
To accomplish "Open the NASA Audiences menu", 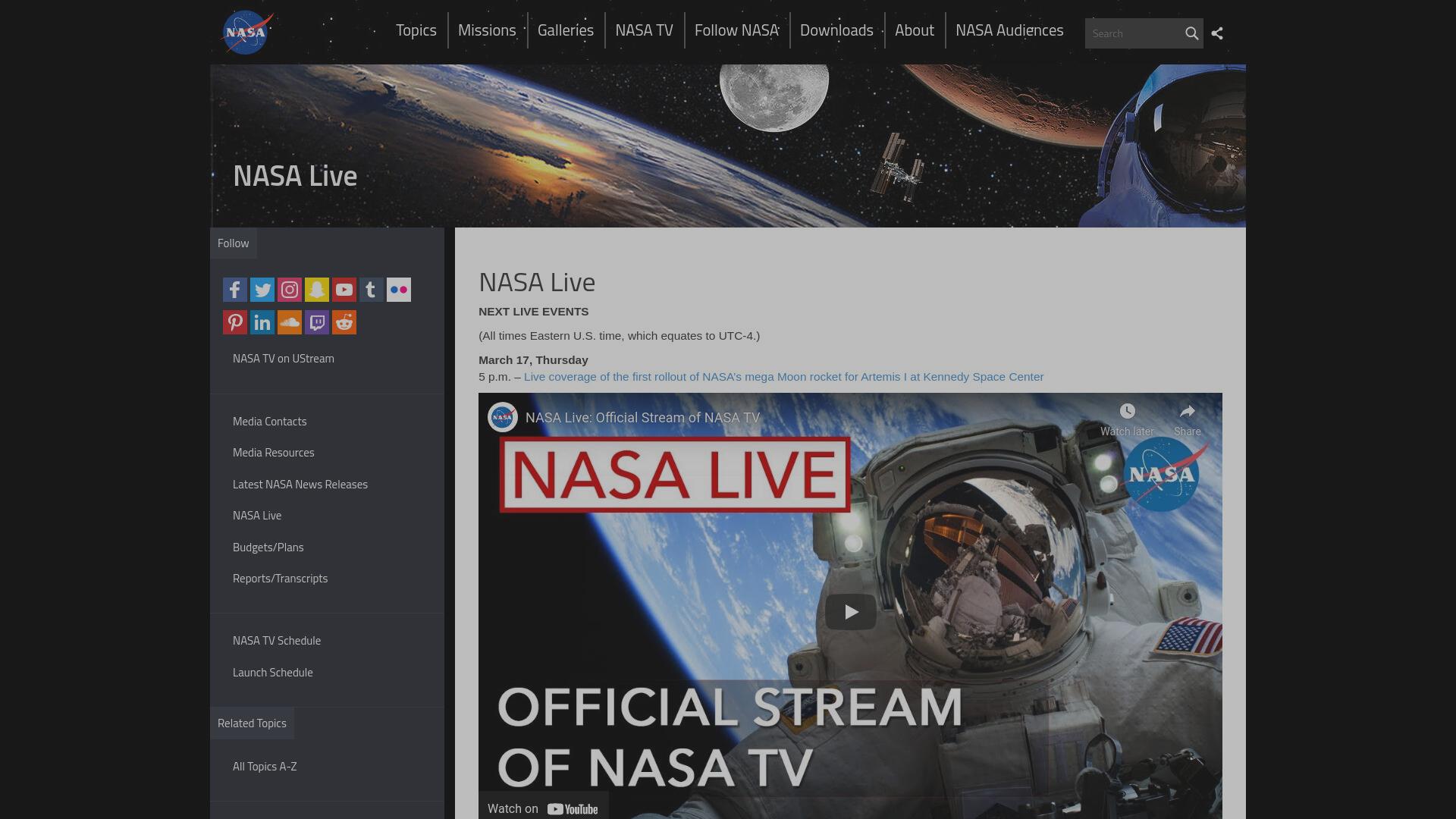I will pos(1009,30).
